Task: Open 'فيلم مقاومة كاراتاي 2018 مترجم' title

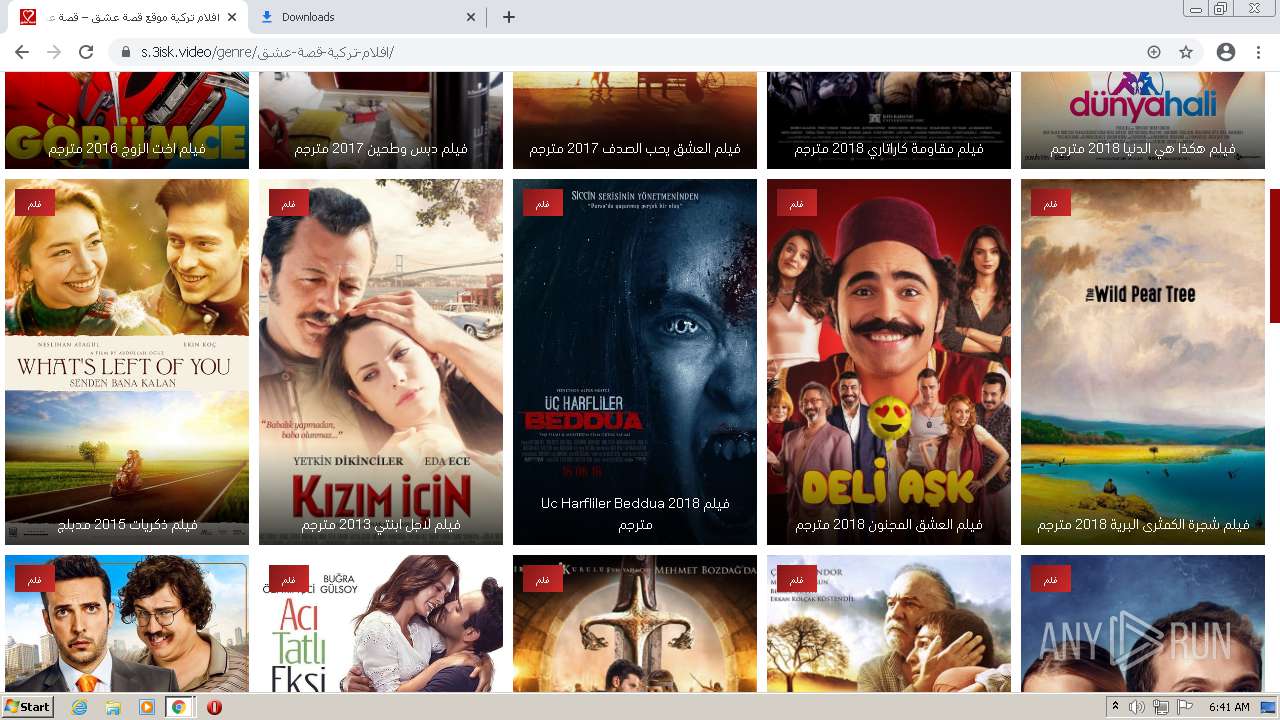Action: 889,149
